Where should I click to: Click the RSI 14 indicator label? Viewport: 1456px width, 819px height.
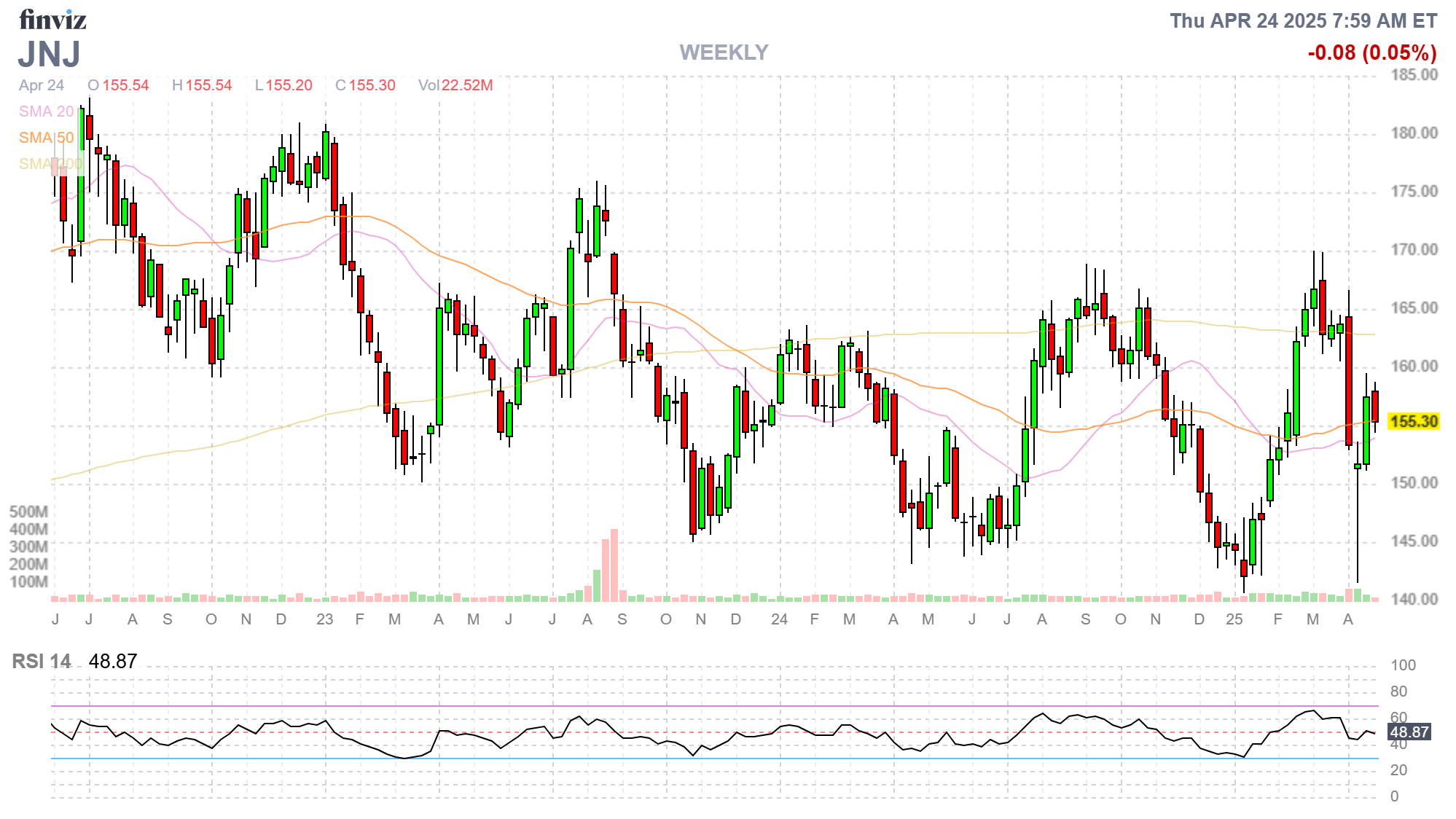tap(42, 662)
